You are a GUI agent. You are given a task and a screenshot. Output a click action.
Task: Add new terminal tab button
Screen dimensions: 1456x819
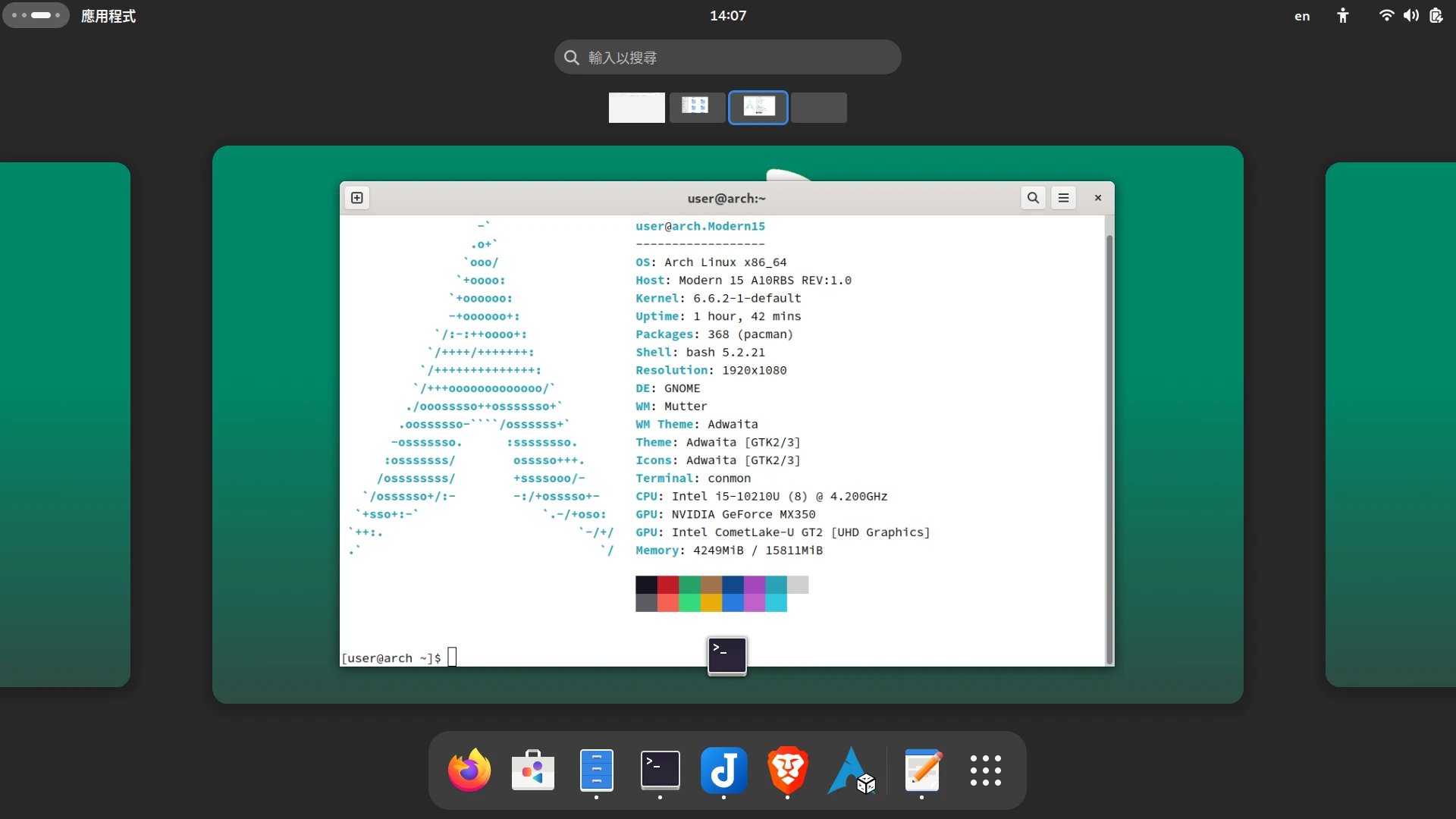(x=357, y=198)
